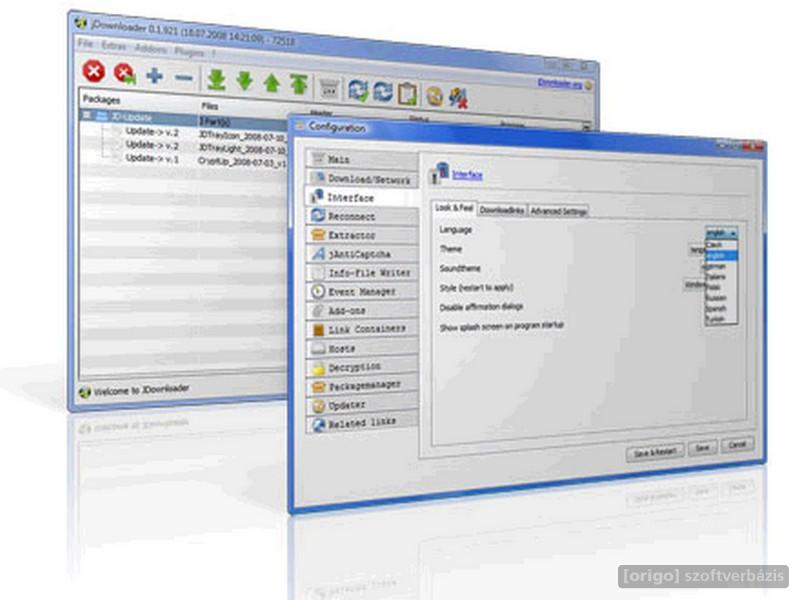This screenshot has height=600, width=800.
Task: Click the CryptUp_2008-07-03 file entry
Action: coord(243,162)
